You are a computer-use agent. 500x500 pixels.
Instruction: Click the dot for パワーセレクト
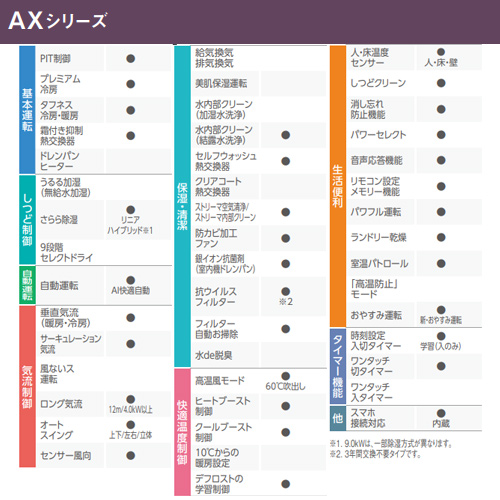441,135
